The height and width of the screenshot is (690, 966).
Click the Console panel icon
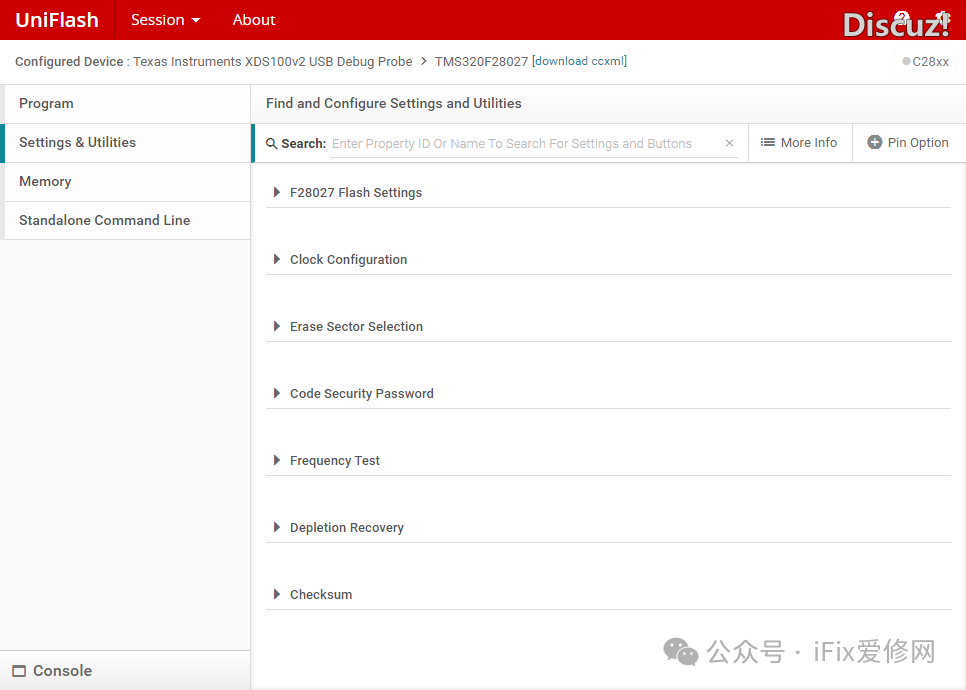tap(19, 671)
